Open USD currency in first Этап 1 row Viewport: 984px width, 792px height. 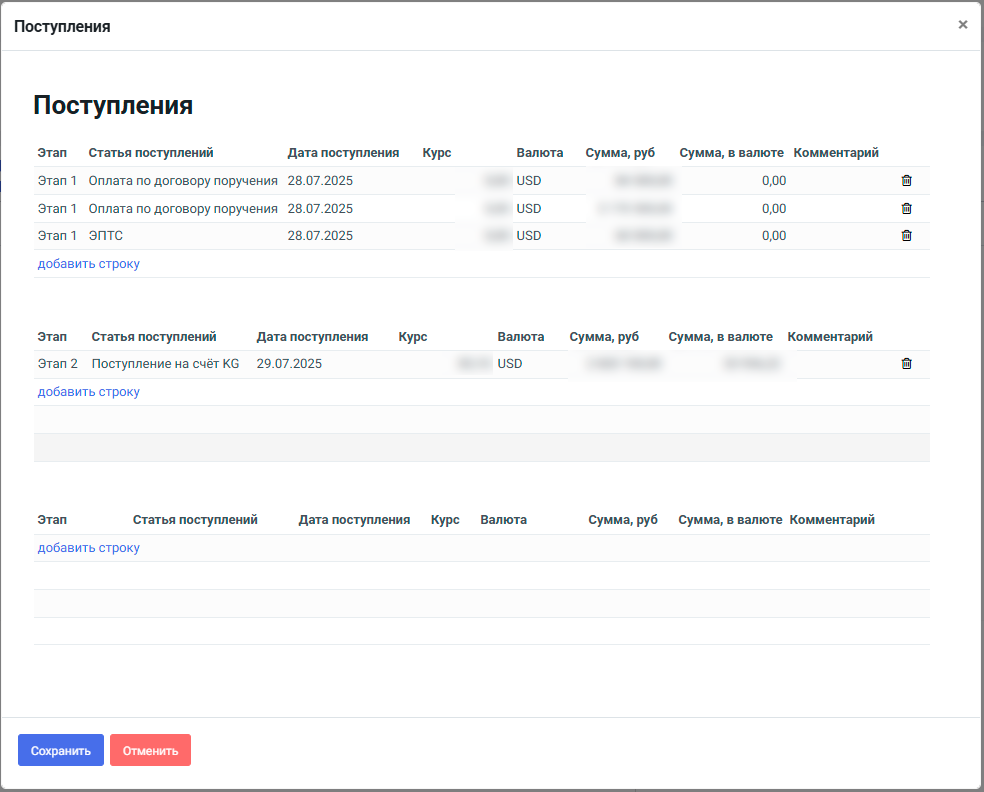(x=529, y=181)
